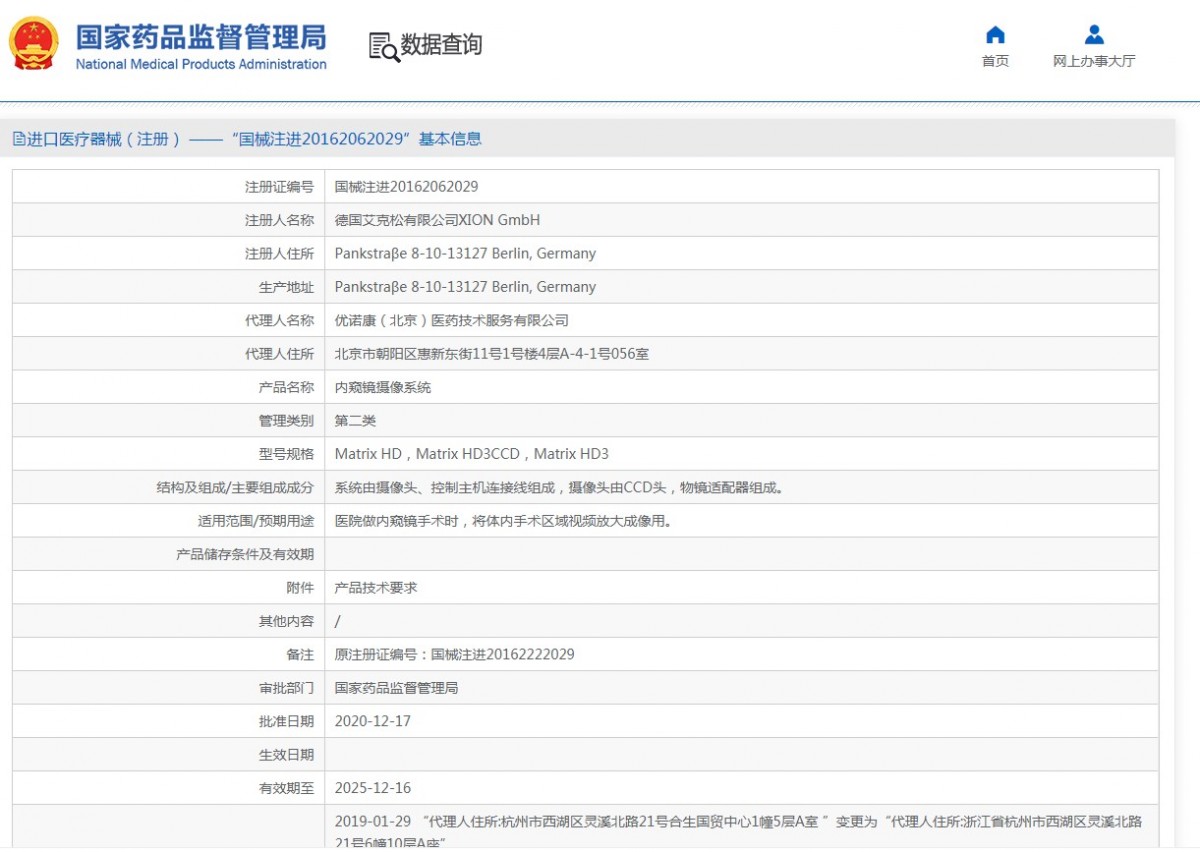1200x852 pixels.
Task: Select 原注册证编号 remark value
Action: (x=454, y=655)
